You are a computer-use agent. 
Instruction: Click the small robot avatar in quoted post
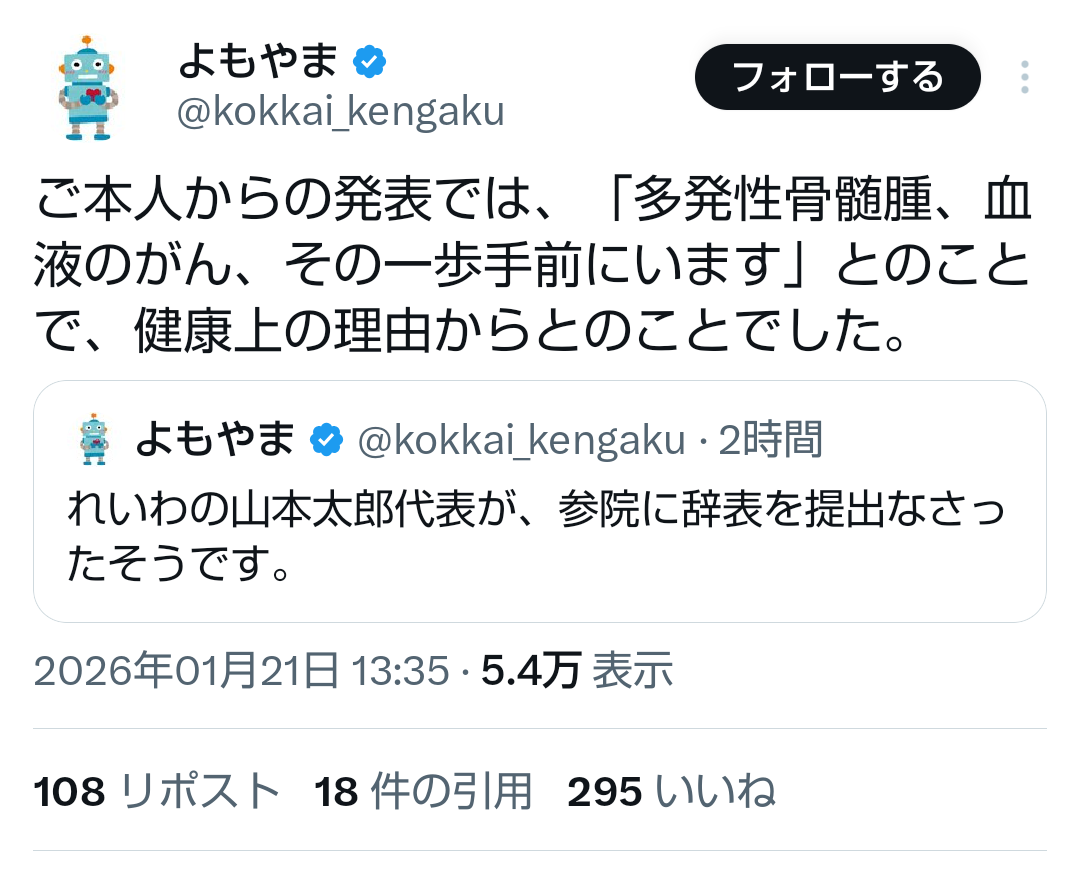93,439
